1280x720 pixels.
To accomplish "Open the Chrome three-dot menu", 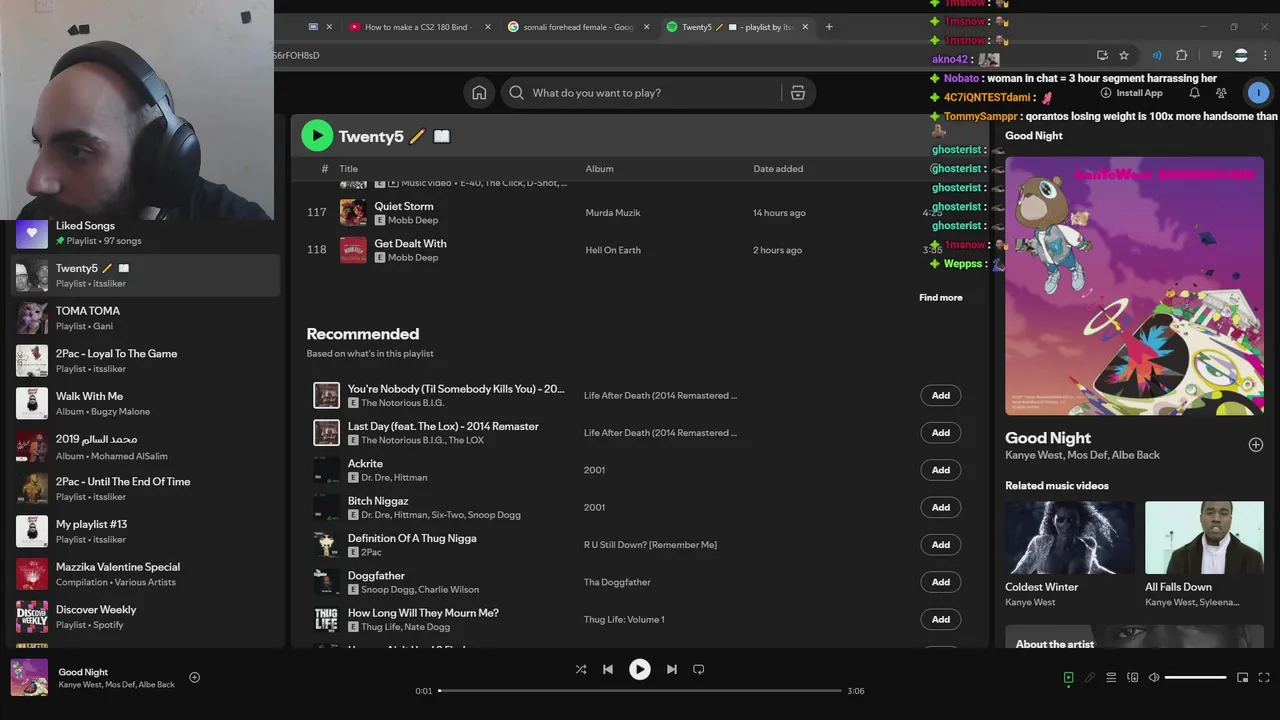I will (x=1266, y=55).
